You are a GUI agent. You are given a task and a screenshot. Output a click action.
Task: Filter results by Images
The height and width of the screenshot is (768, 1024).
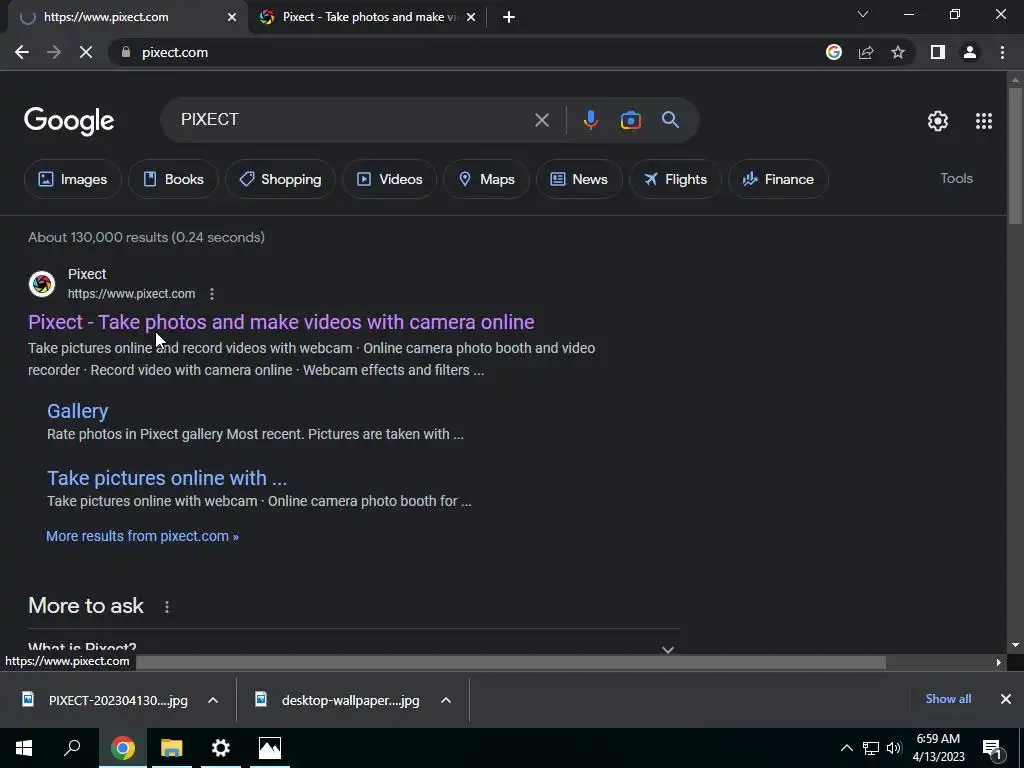(72, 179)
